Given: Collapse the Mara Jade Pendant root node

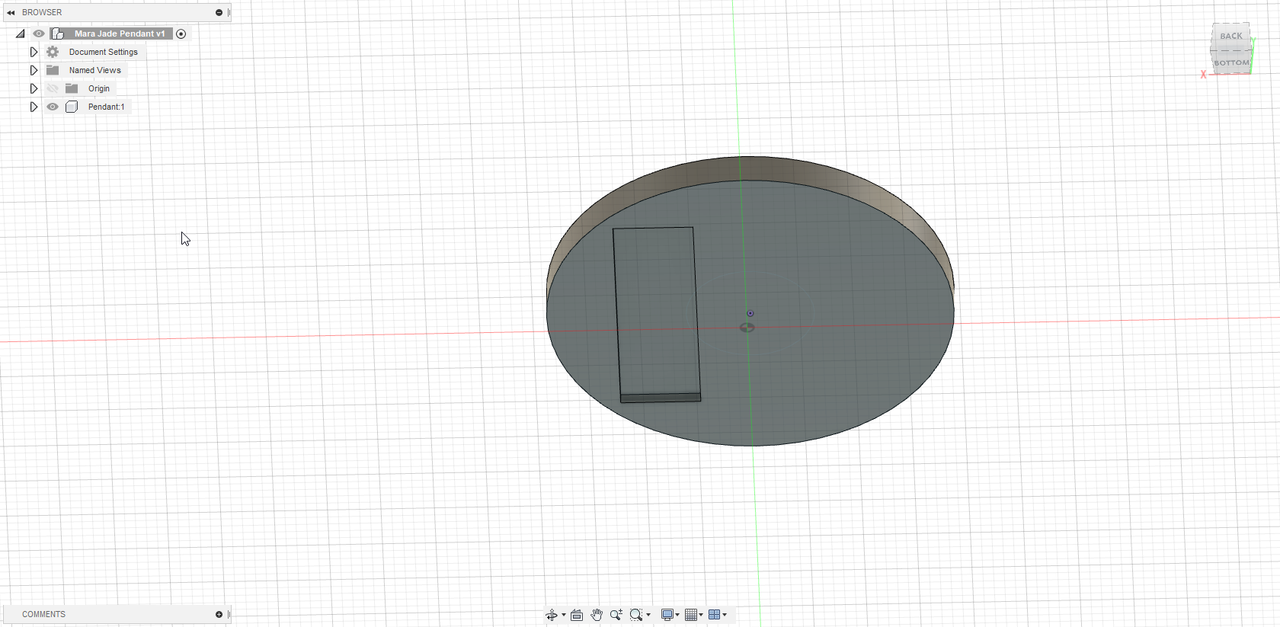Looking at the screenshot, I should pos(20,34).
